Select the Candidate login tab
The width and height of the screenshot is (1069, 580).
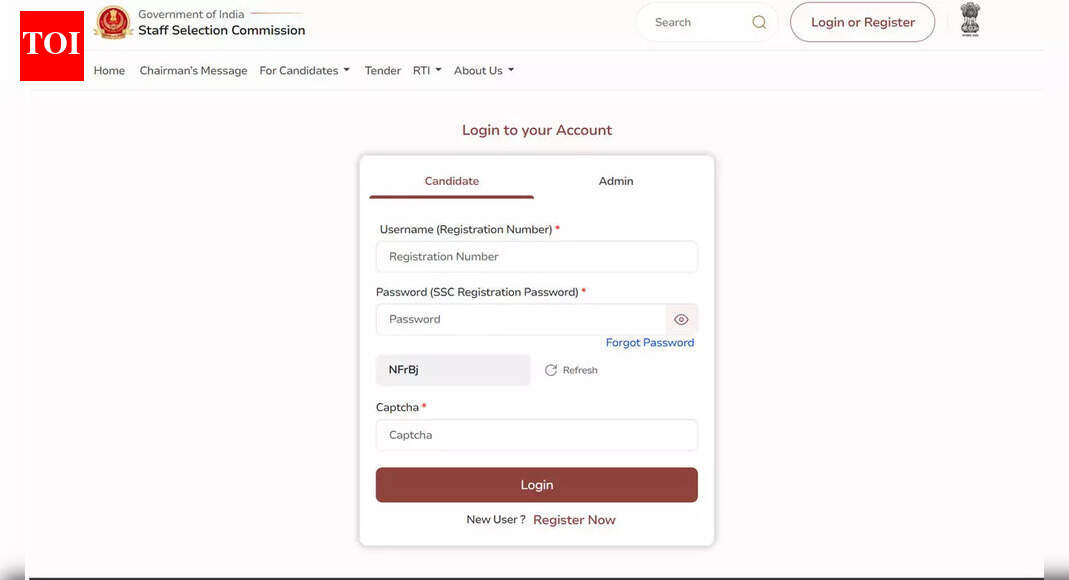(452, 181)
